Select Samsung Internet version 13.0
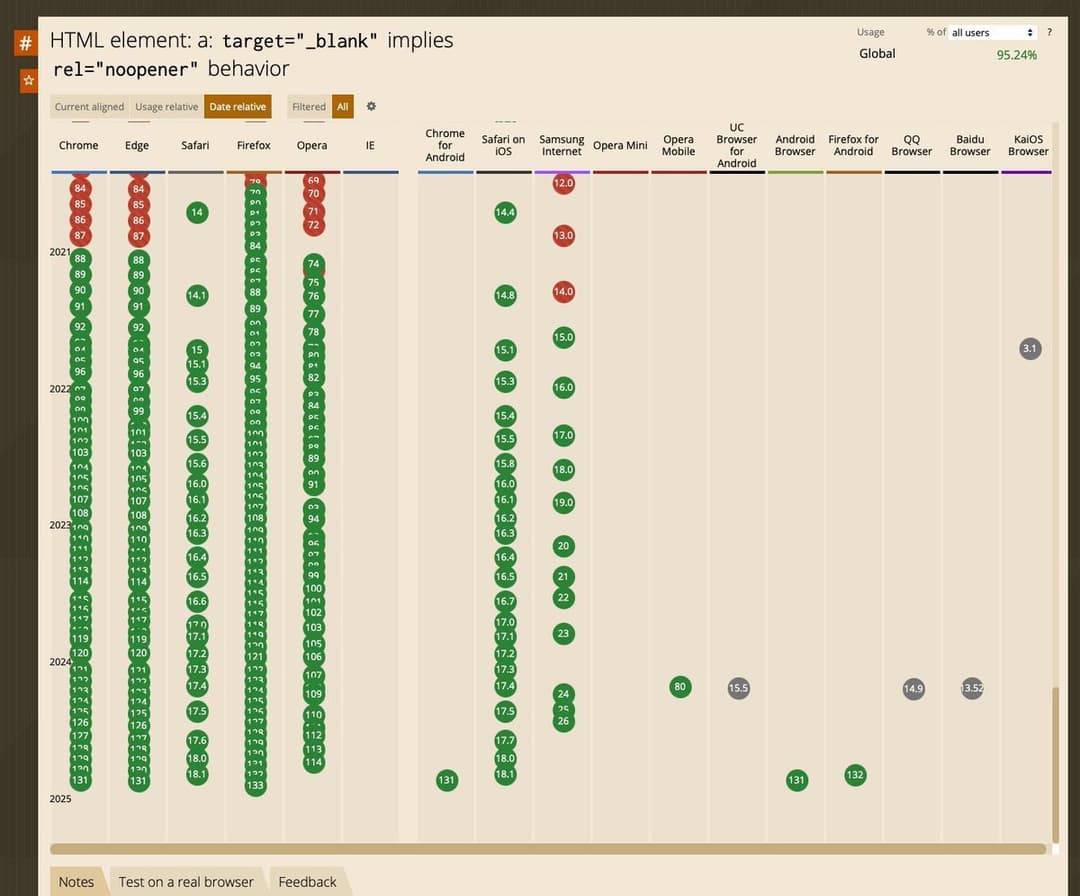 (x=563, y=236)
